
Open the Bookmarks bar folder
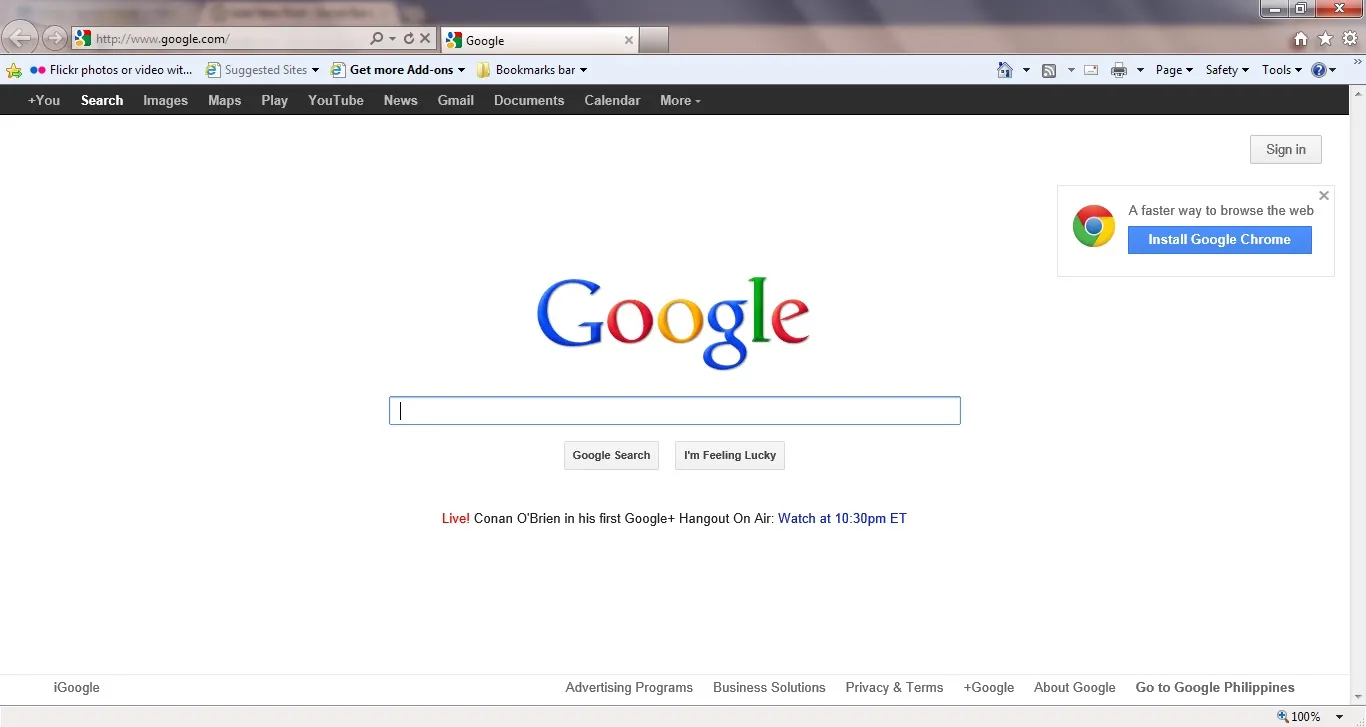pyautogui.click(x=532, y=70)
